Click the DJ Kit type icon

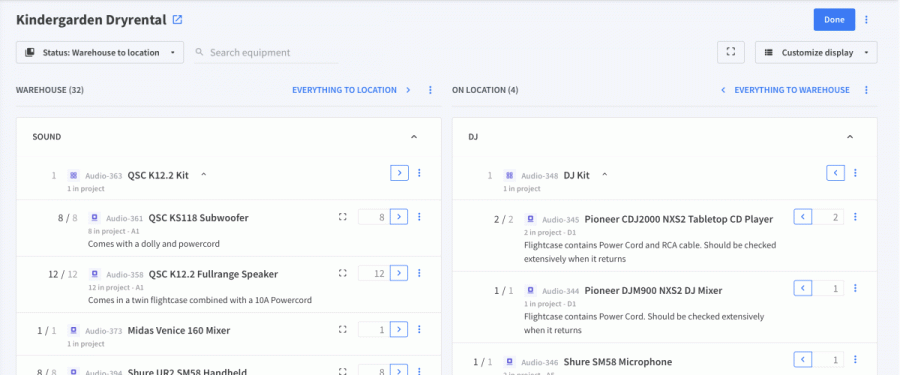[x=509, y=175]
